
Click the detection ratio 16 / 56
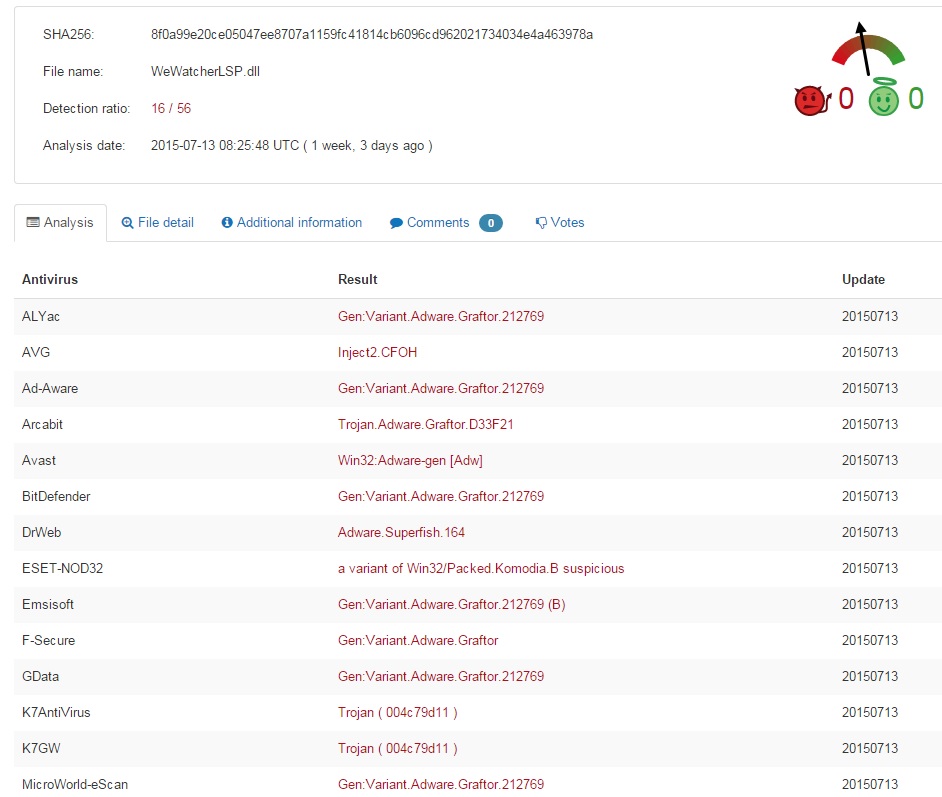point(171,109)
